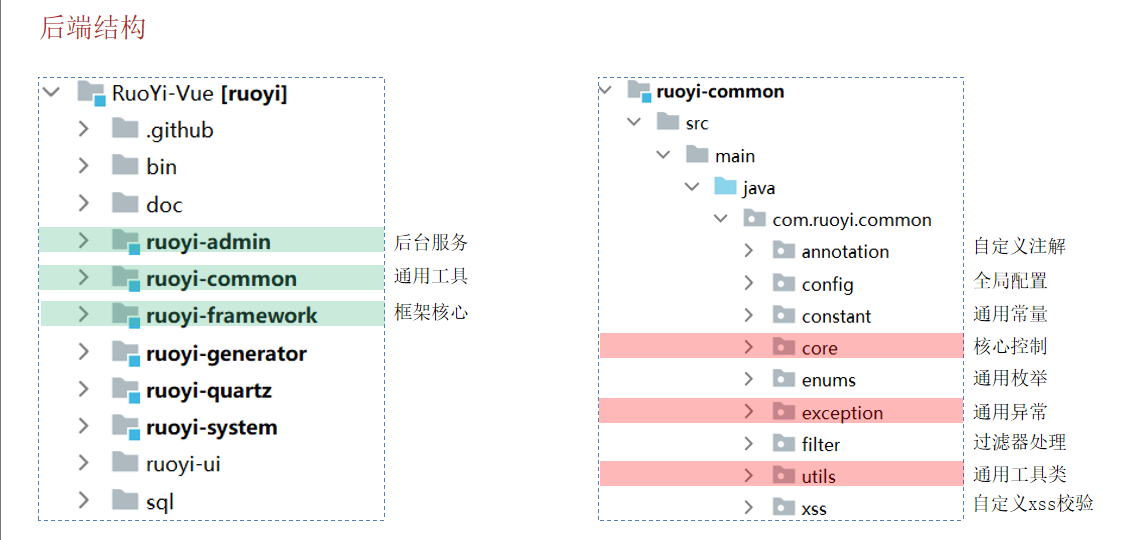Expand the sql folder chevron
This screenshot has height=540, width=1133.
(83, 500)
